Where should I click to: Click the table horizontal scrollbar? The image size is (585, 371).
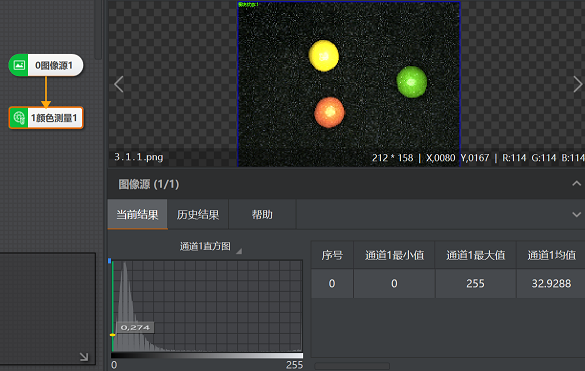(x=352, y=366)
